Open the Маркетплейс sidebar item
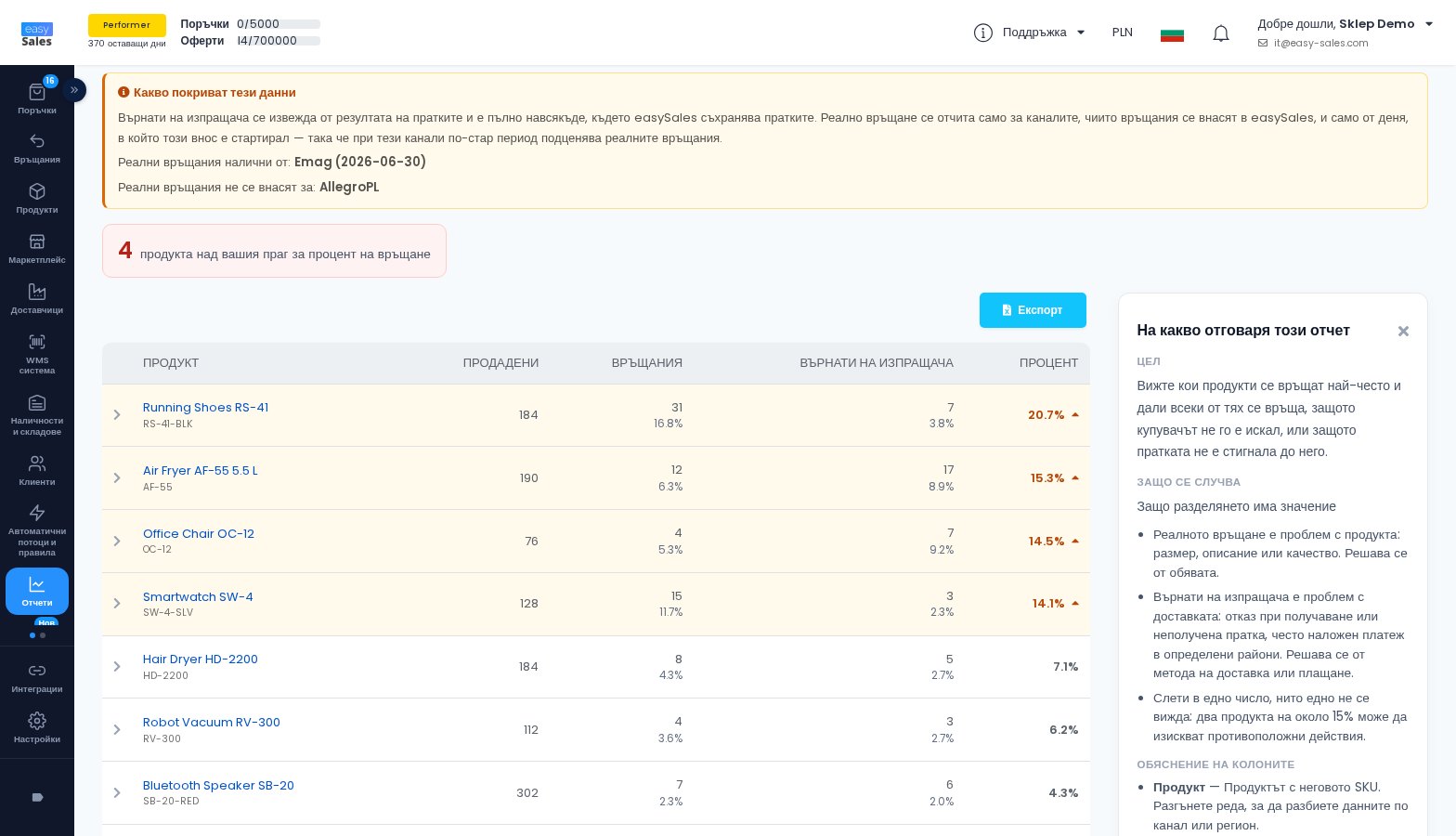Image resolution: width=1456 pixels, height=836 pixels. (37, 249)
